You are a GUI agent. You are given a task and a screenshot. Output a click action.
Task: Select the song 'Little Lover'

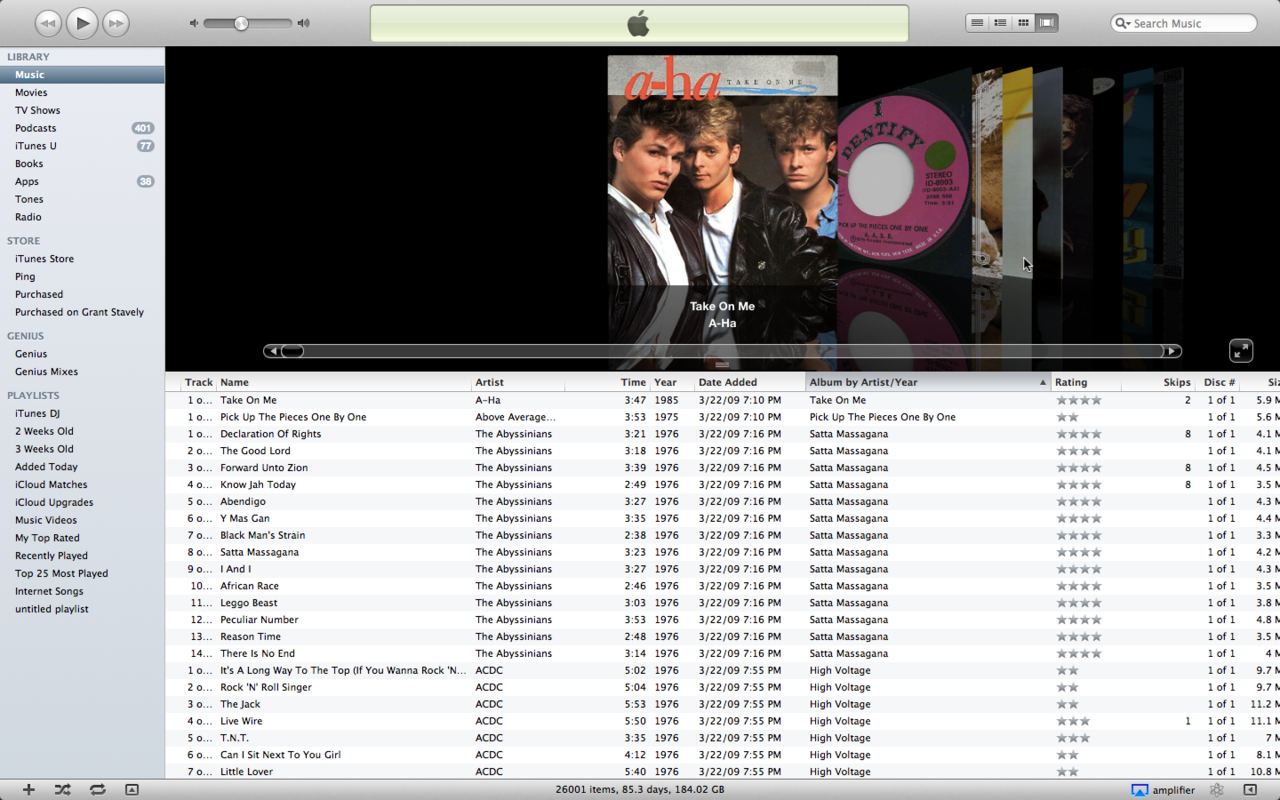(x=246, y=772)
